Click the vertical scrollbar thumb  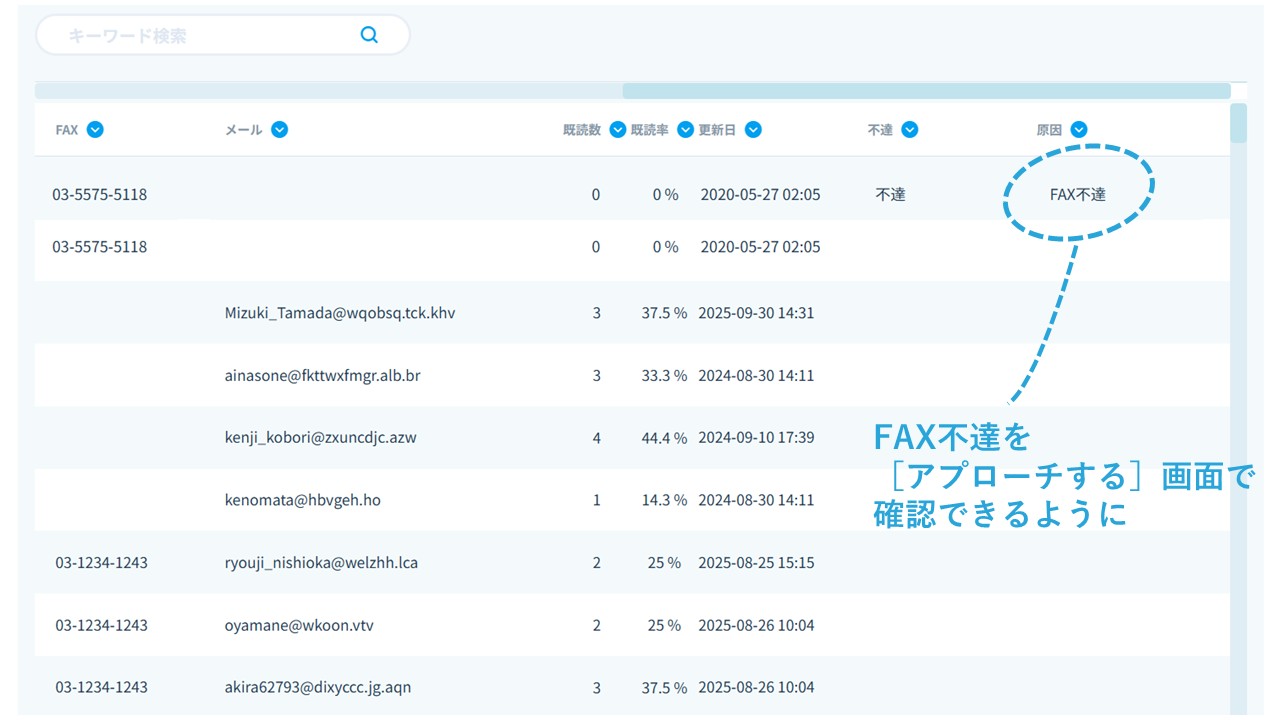click(x=1238, y=124)
